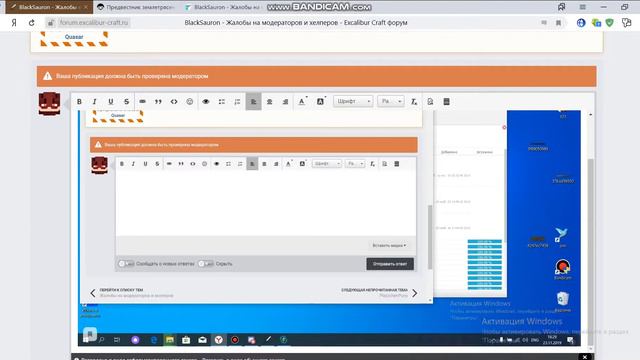The height and width of the screenshot is (360, 640).
Task: Open the browser hamburger menu
Action: coord(582,7)
